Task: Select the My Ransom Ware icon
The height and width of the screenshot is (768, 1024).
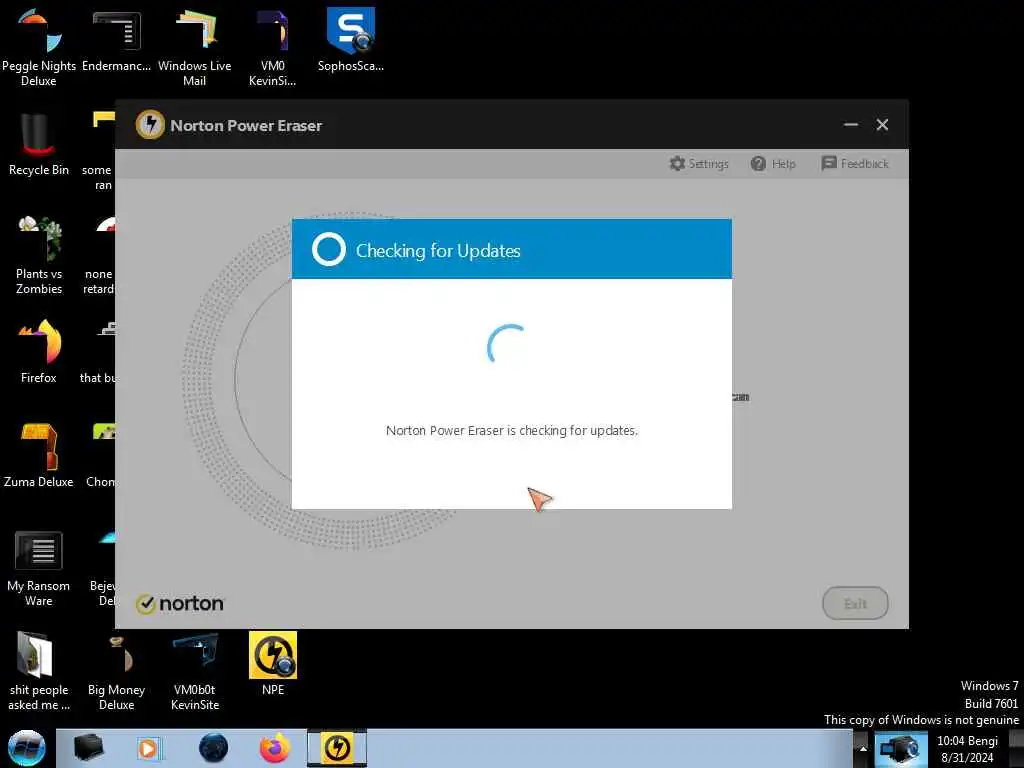Action: click(x=39, y=569)
